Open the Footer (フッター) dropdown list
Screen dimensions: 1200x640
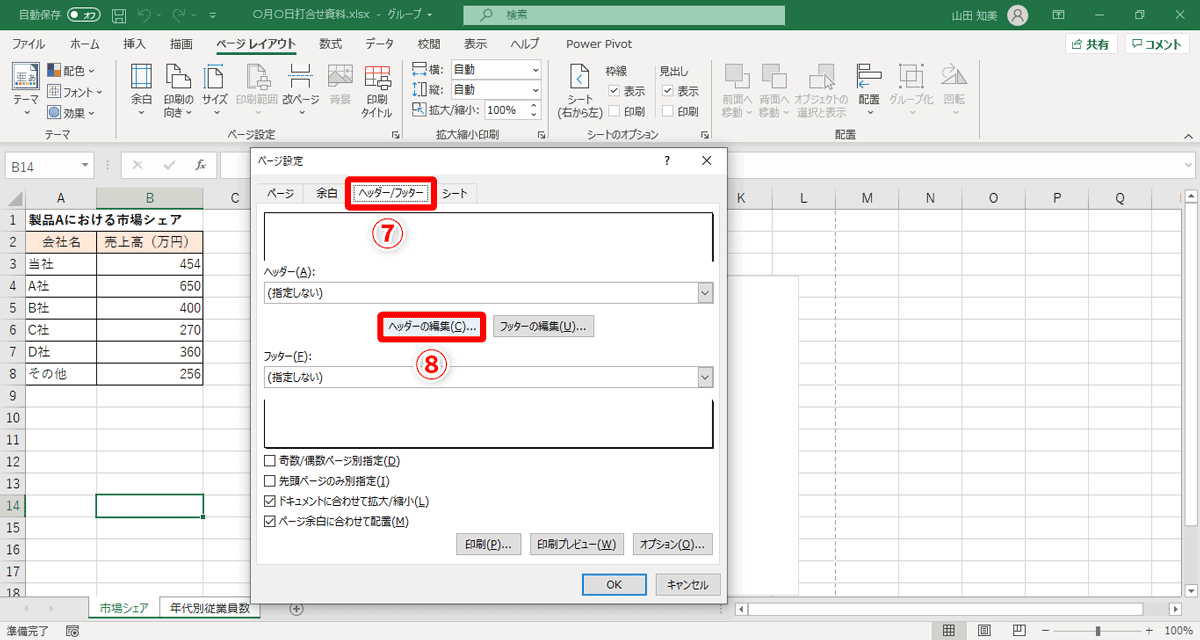pyautogui.click(x=705, y=377)
